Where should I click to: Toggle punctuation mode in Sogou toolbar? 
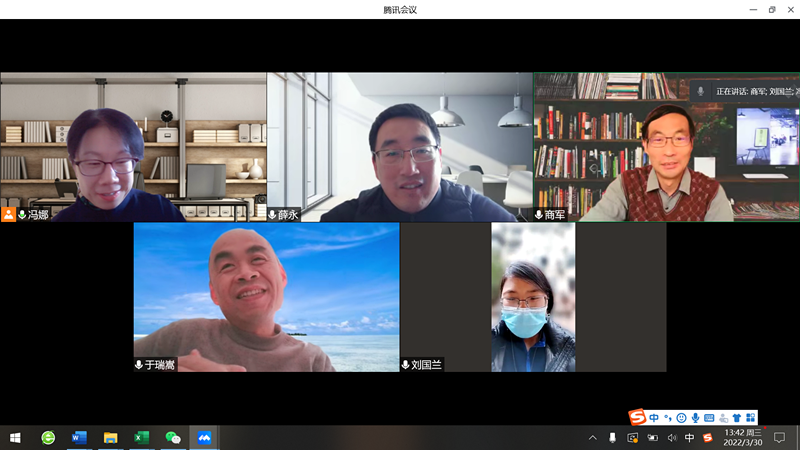click(x=667, y=417)
